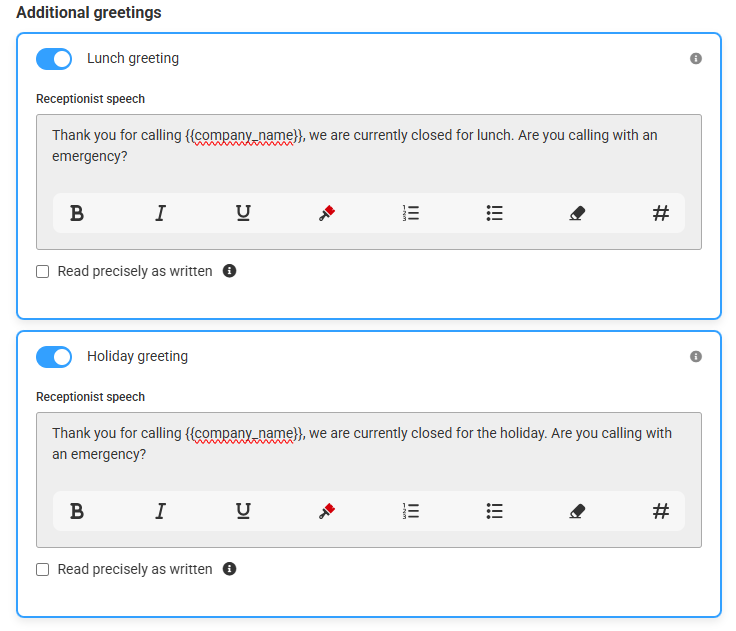The height and width of the screenshot is (631, 736).
Task: Open info icon beside Lunch greeting header
Action: pos(696,59)
